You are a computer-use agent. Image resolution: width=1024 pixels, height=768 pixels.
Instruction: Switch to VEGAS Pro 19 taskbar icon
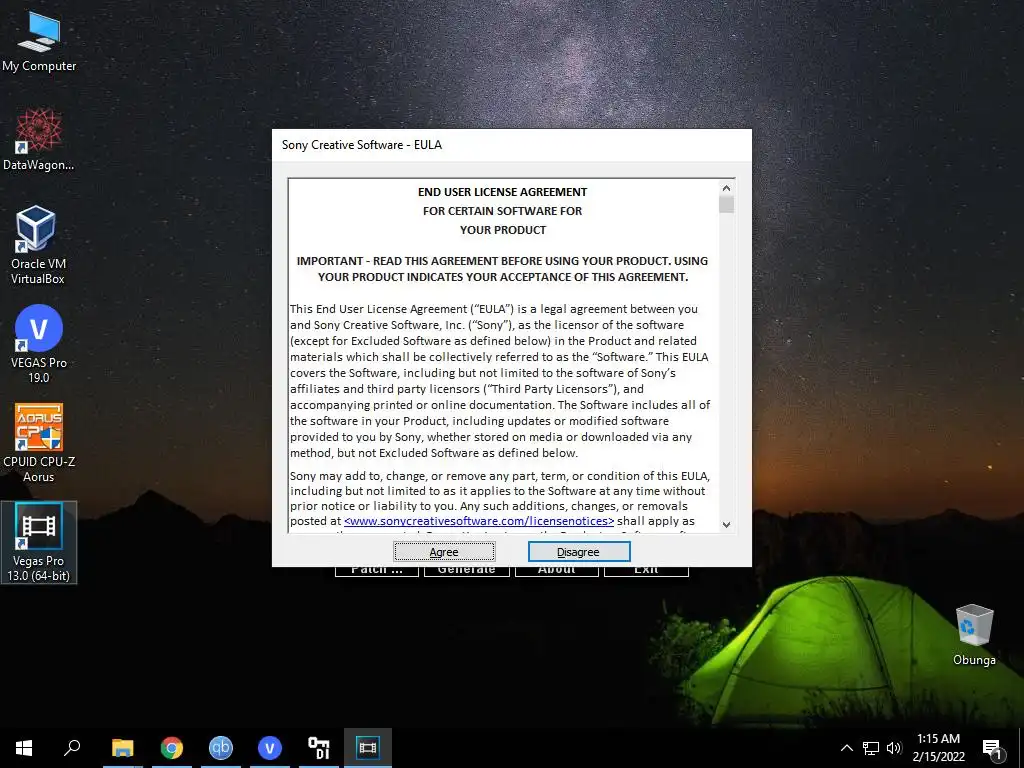[x=270, y=748]
